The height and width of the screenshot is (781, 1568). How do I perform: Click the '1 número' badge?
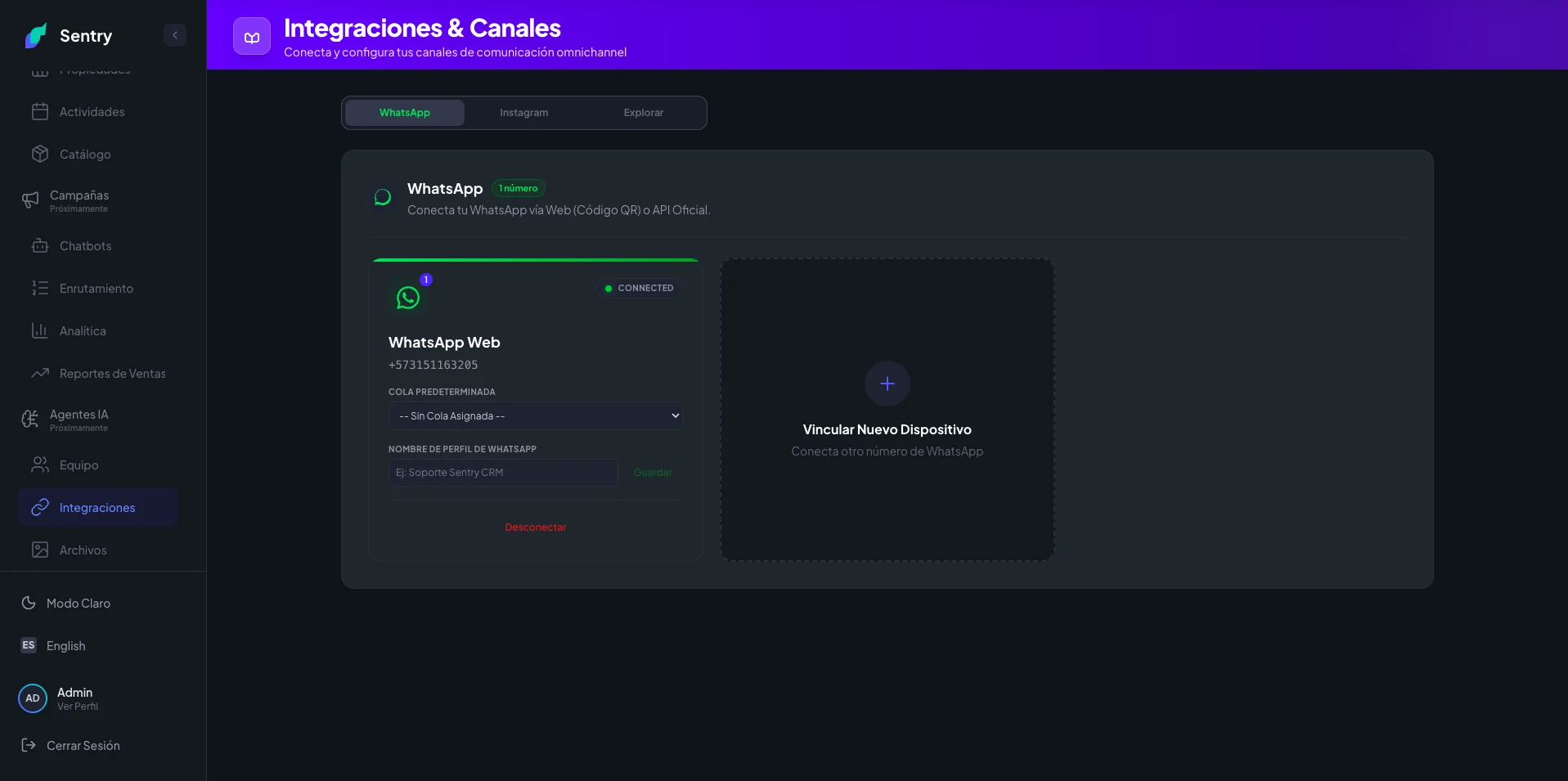[x=519, y=188]
